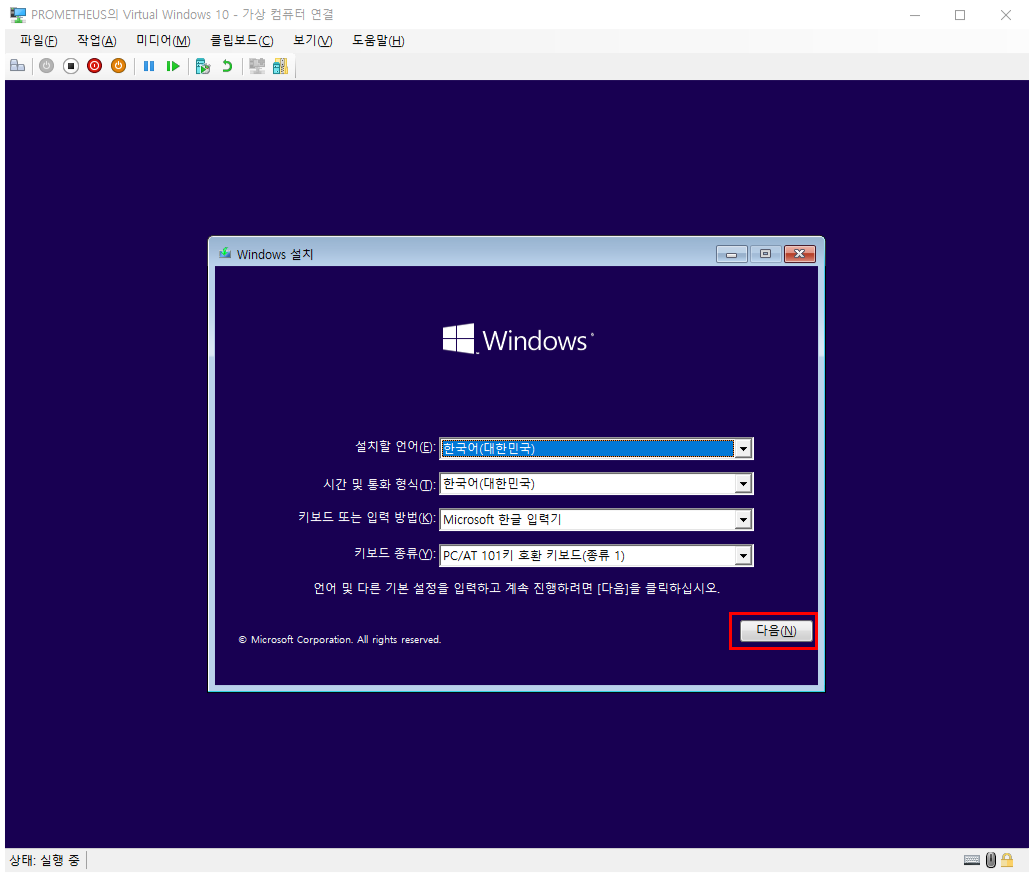The height and width of the screenshot is (874, 1031).
Task: Revert VM with green curved arrow
Action: point(227,66)
